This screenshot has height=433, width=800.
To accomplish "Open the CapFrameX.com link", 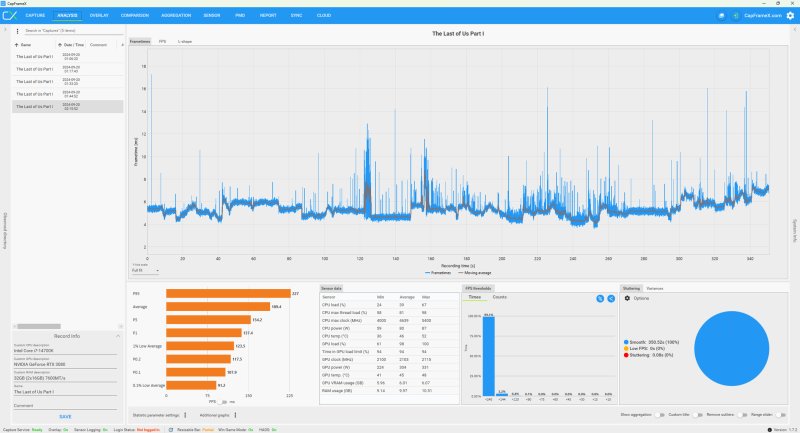I will tap(763, 16).
